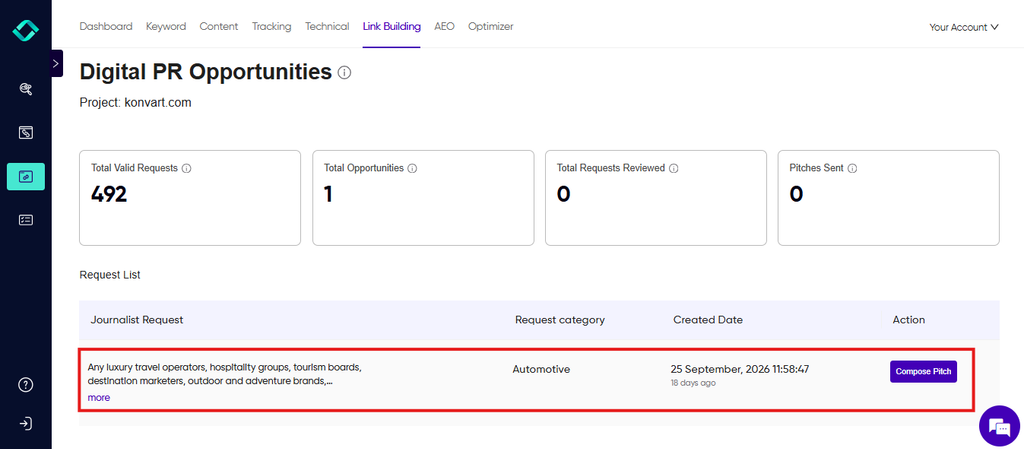Click the 25 September, 2026 date cell
This screenshot has height=449, width=1024.
coord(740,369)
